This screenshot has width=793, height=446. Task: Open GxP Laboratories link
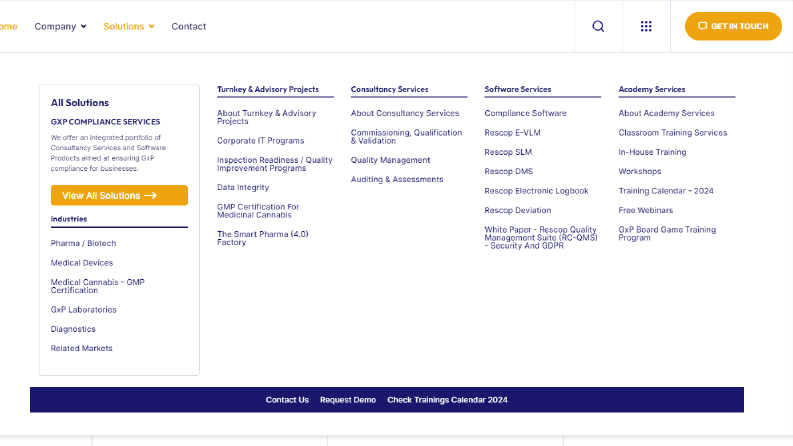(83, 309)
